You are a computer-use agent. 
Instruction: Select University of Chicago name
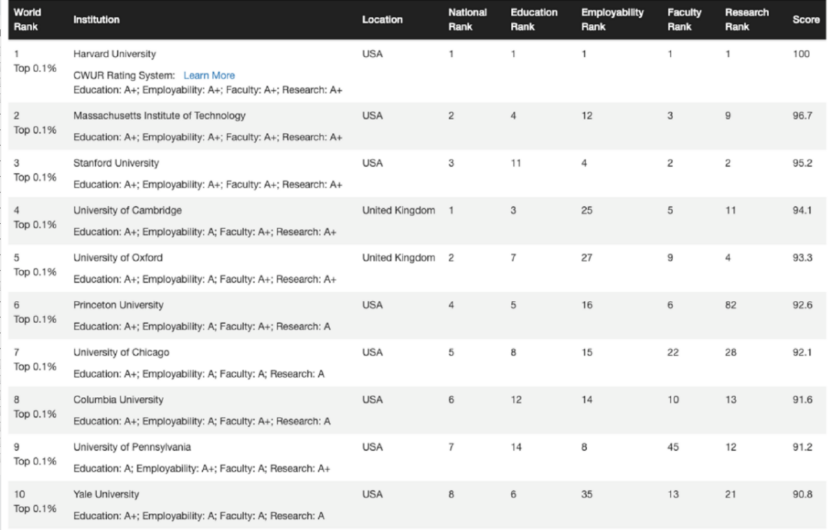pyautogui.click(x=121, y=352)
